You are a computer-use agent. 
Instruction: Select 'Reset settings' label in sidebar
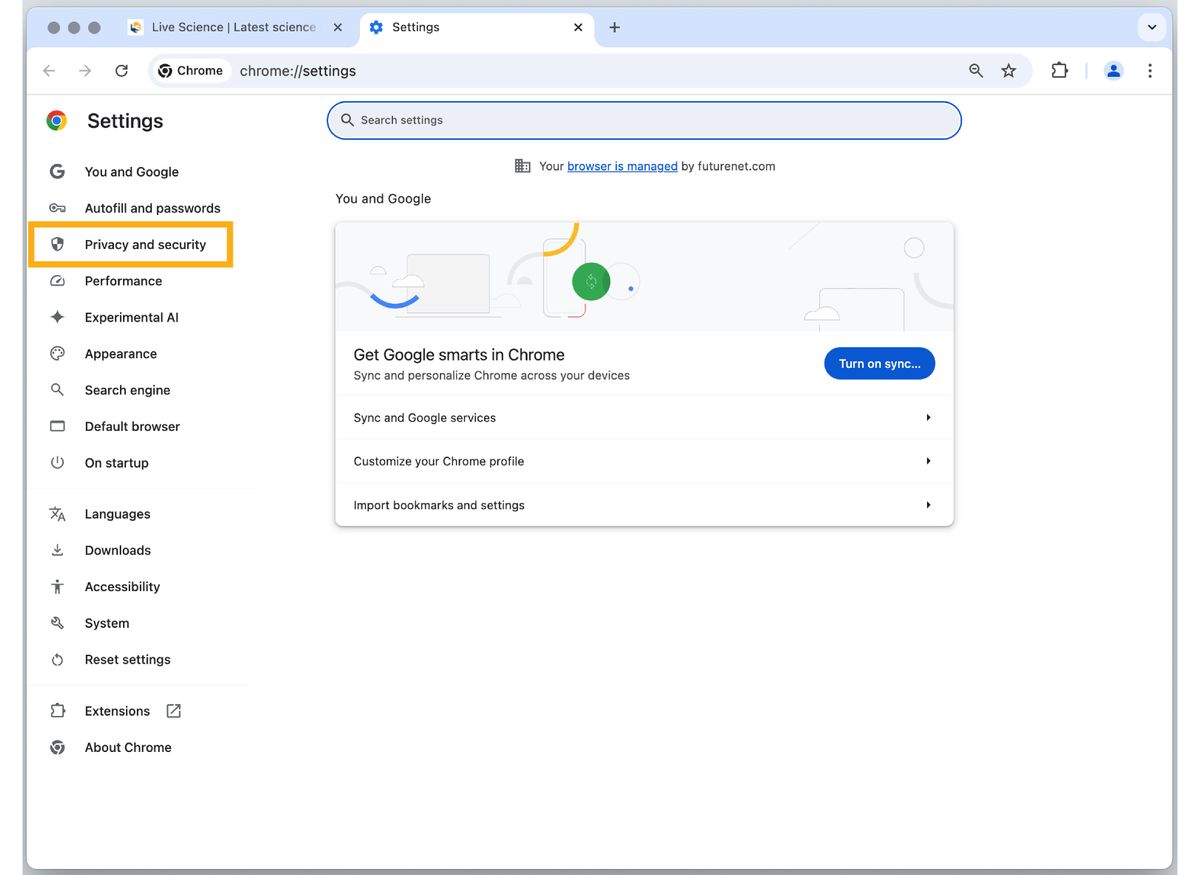pos(127,660)
